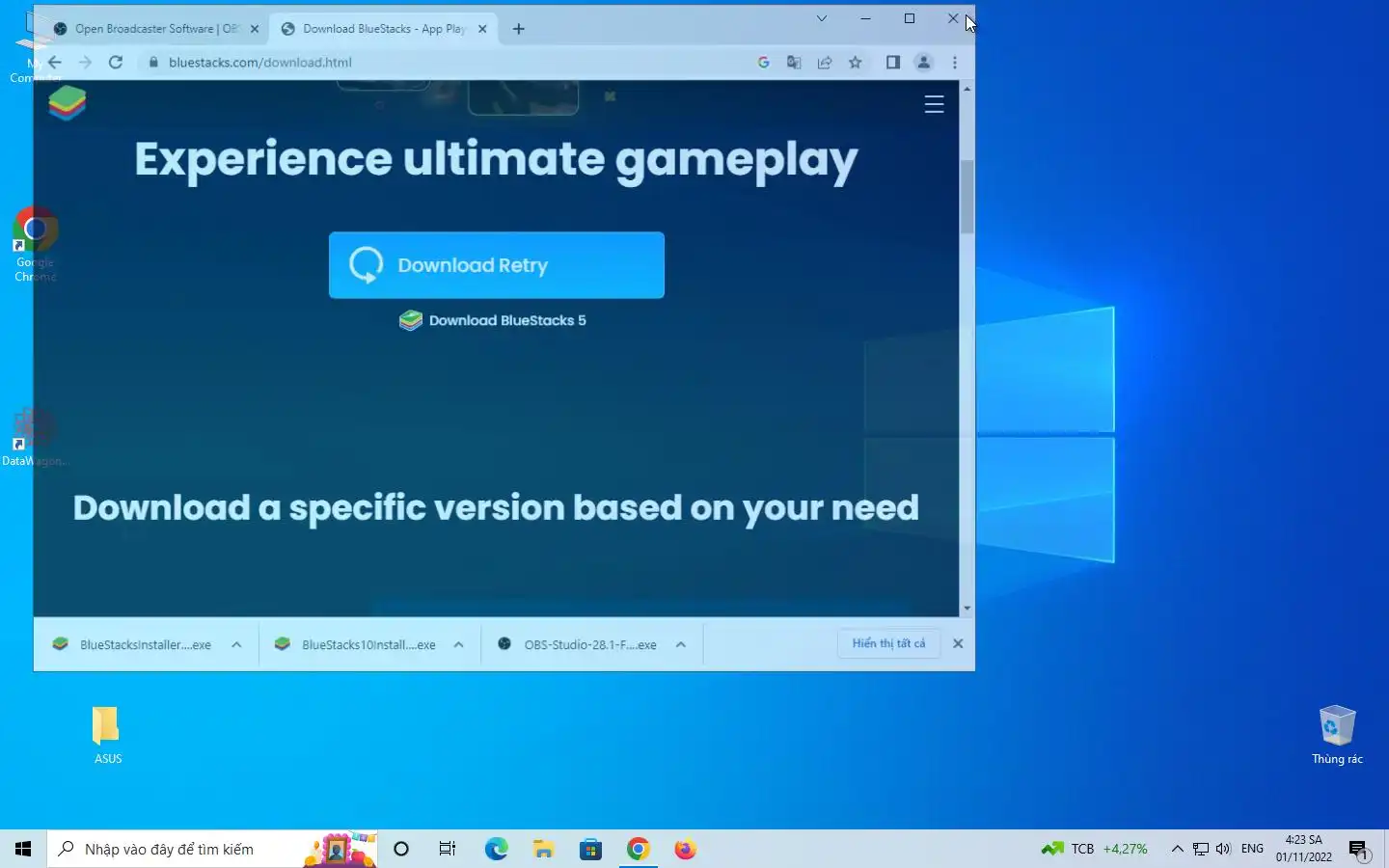Open the clock showing 4:23 SA

(x=1303, y=849)
